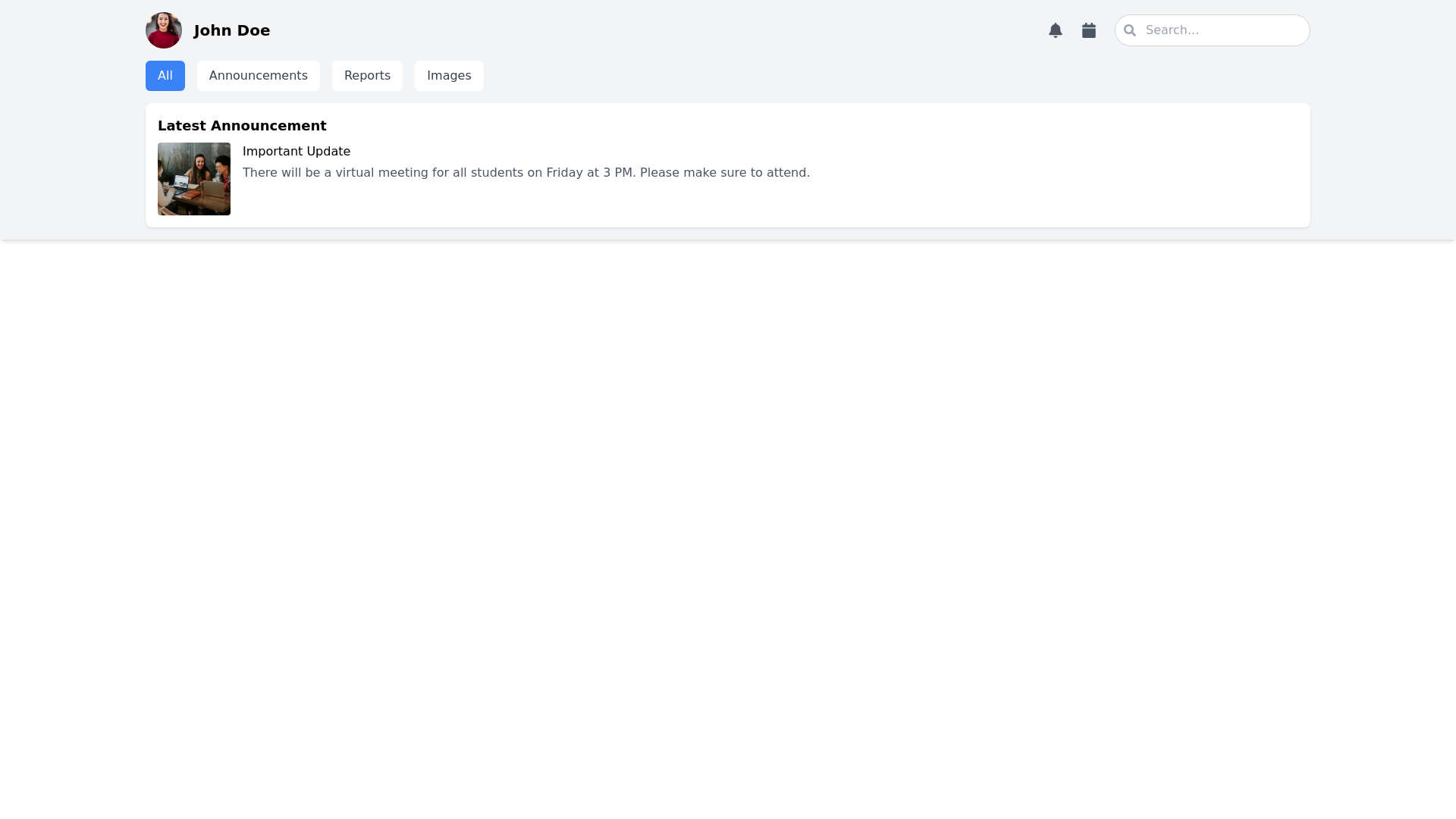Show the Reports tab

tap(367, 76)
